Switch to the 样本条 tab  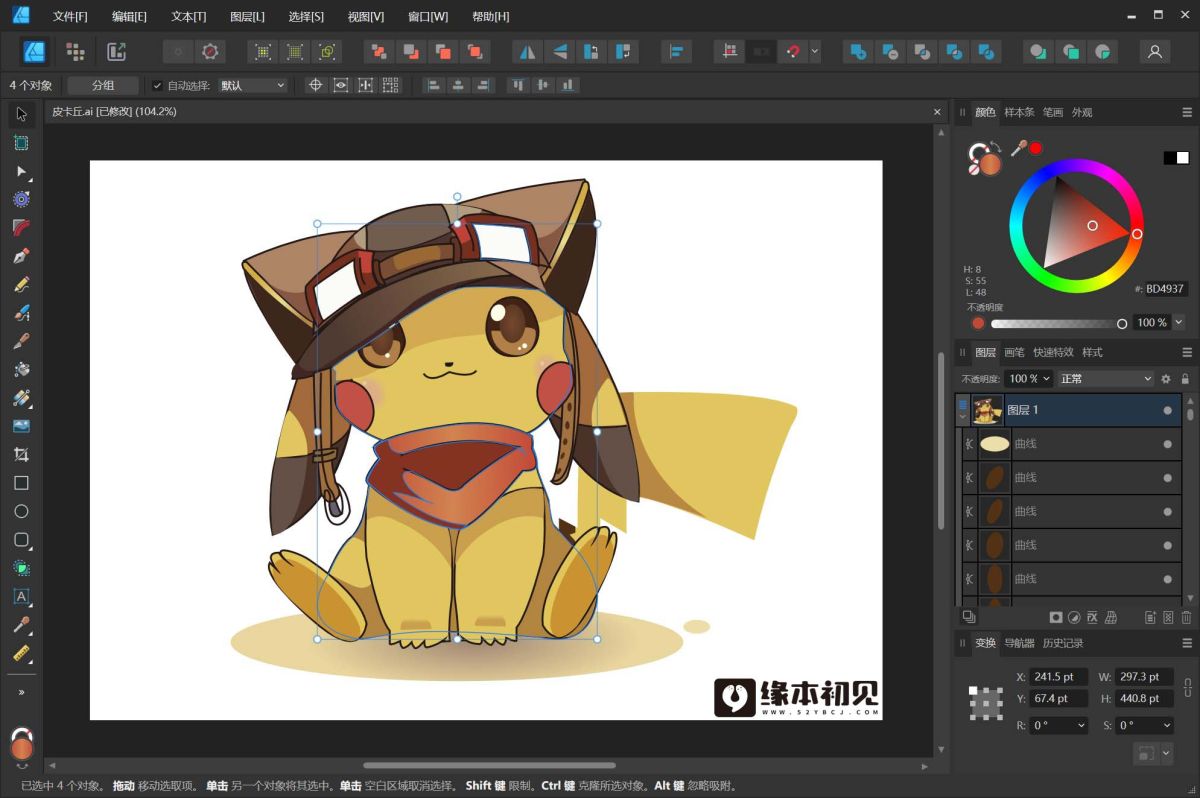pyautogui.click(x=1019, y=113)
